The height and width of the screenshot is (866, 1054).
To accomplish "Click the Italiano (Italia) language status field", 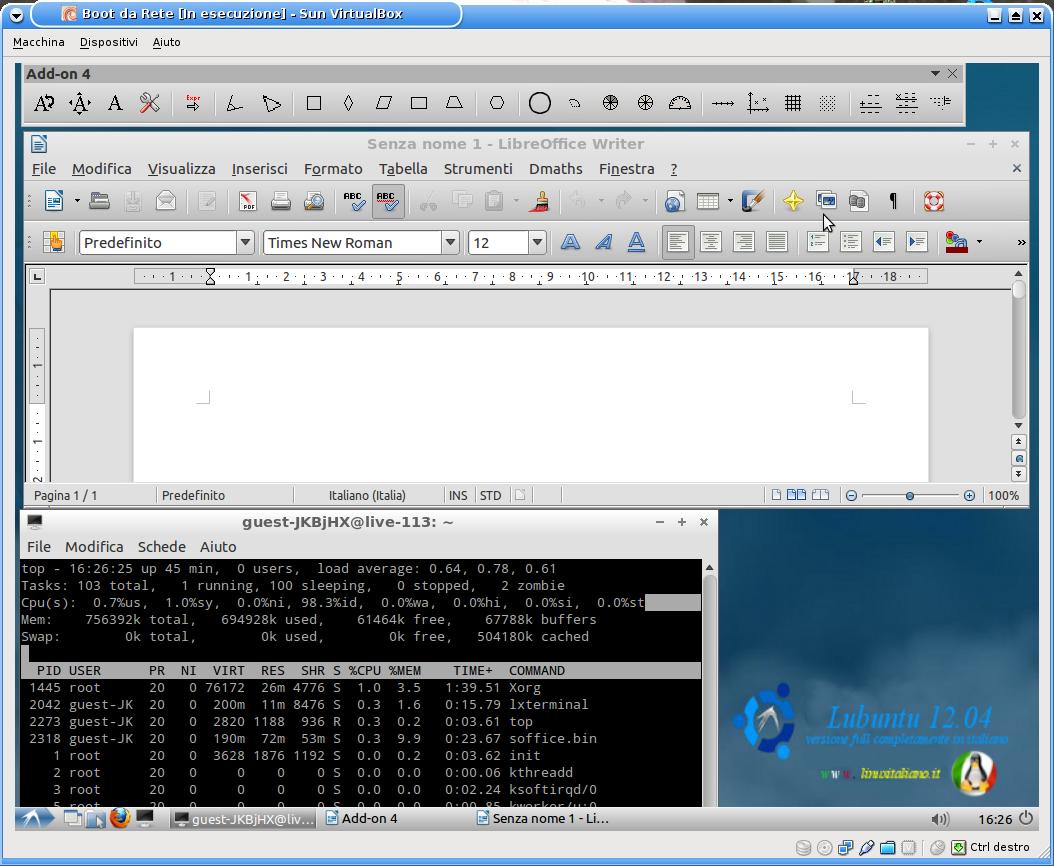I will [x=367, y=496].
